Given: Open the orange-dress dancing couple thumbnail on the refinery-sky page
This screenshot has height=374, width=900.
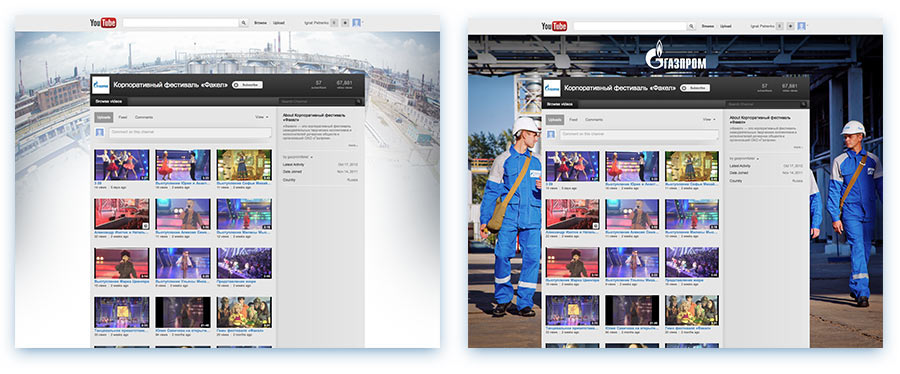Looking at the screenshot, I should [183, 165].
